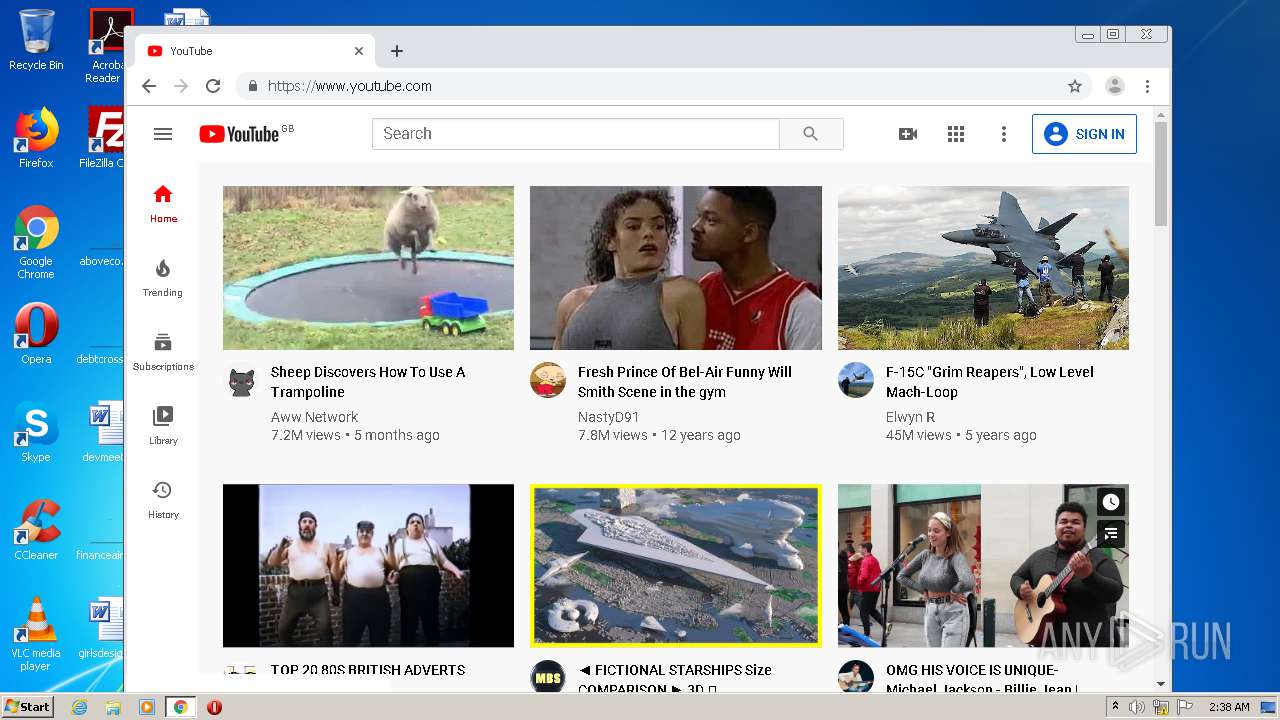This screenshot has height=720, width=1280.
Task: Open a new tab with plus button
Action: [x=397, y=51]
